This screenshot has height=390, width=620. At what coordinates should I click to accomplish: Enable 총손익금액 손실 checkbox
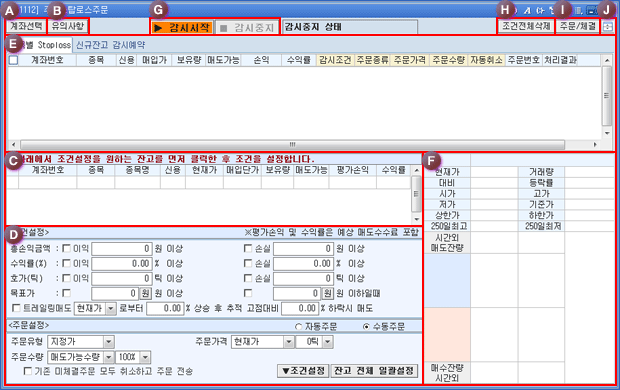(248, 248)
